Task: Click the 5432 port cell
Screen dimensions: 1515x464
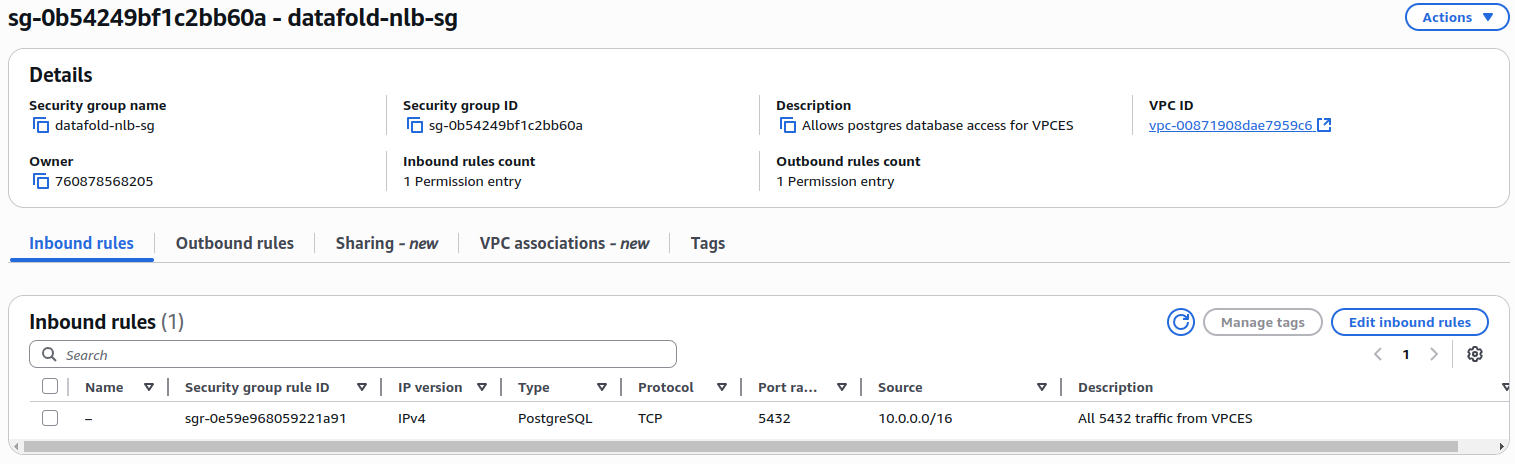Action: [x=774, y=418]
